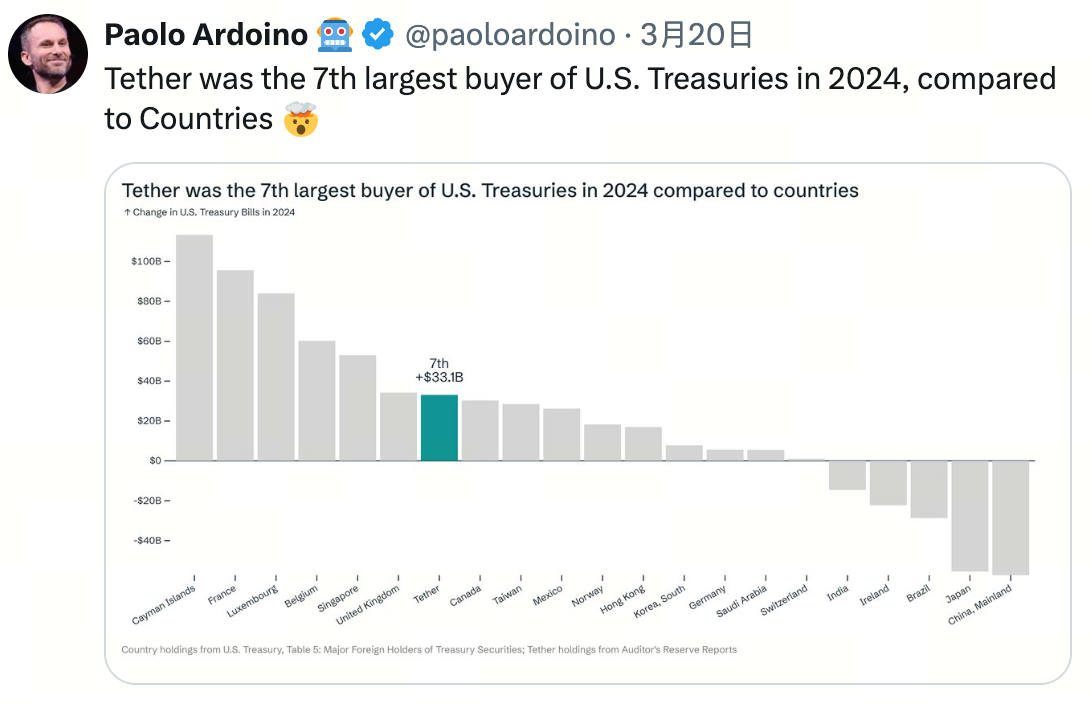The image size is (1090, 704).
Task: Click Paolo Ardoino's profile avatar photo
Action: point(48,54)
